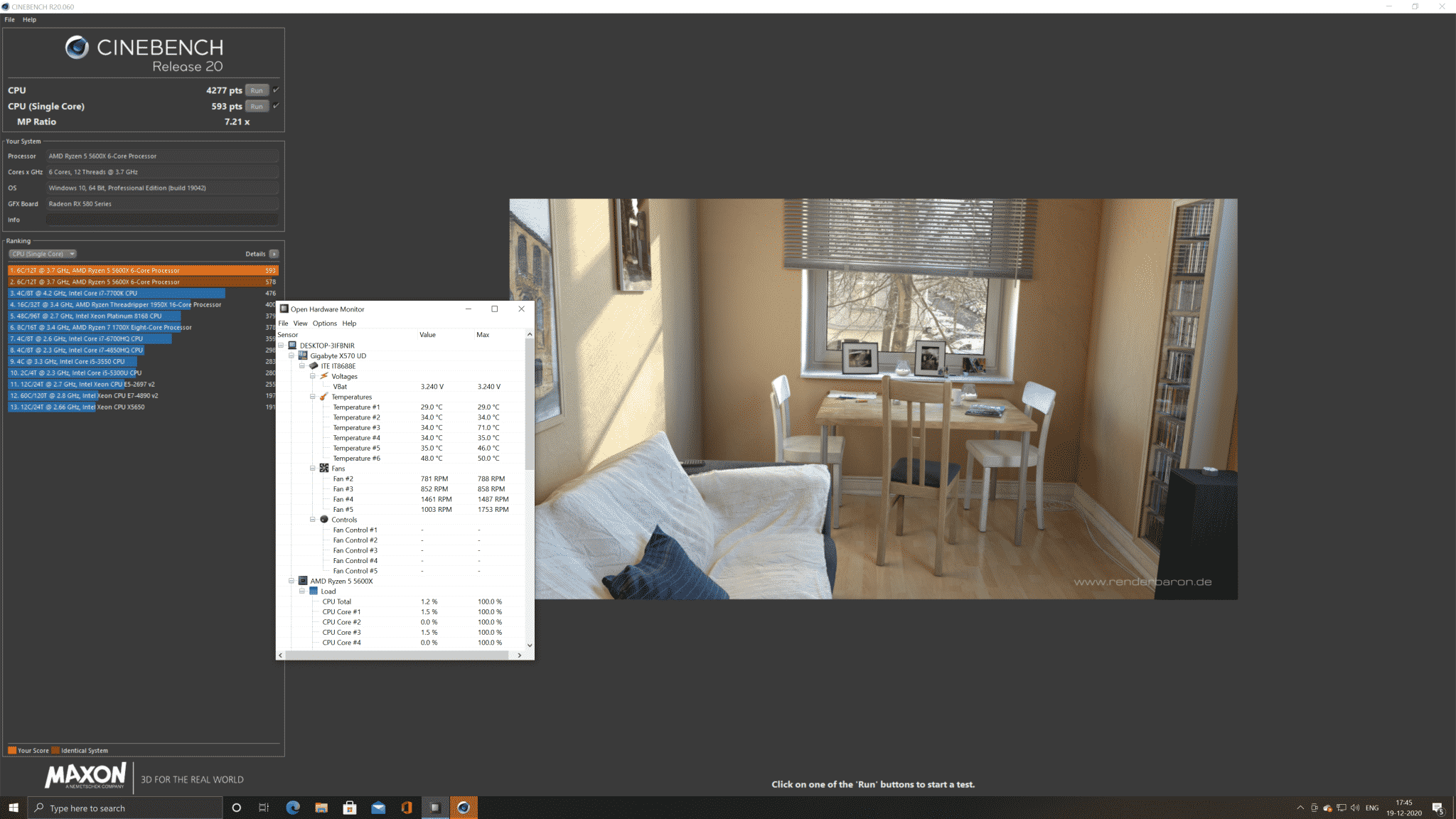The height and width of the screenshot is (819, 1456).
Task: Open Task View on taskbar
Action: tap(264, 808)
